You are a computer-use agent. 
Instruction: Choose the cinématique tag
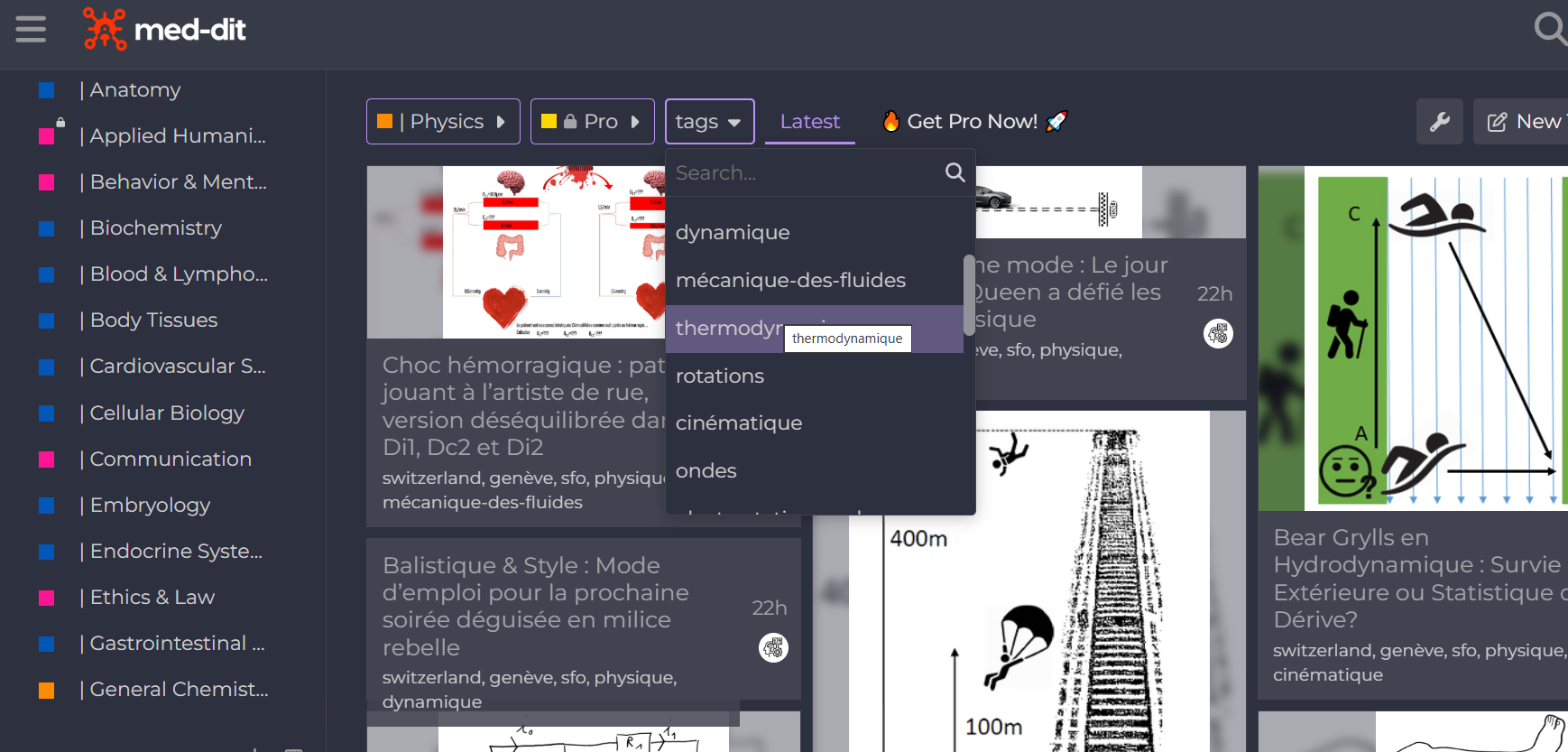point(738,423)
